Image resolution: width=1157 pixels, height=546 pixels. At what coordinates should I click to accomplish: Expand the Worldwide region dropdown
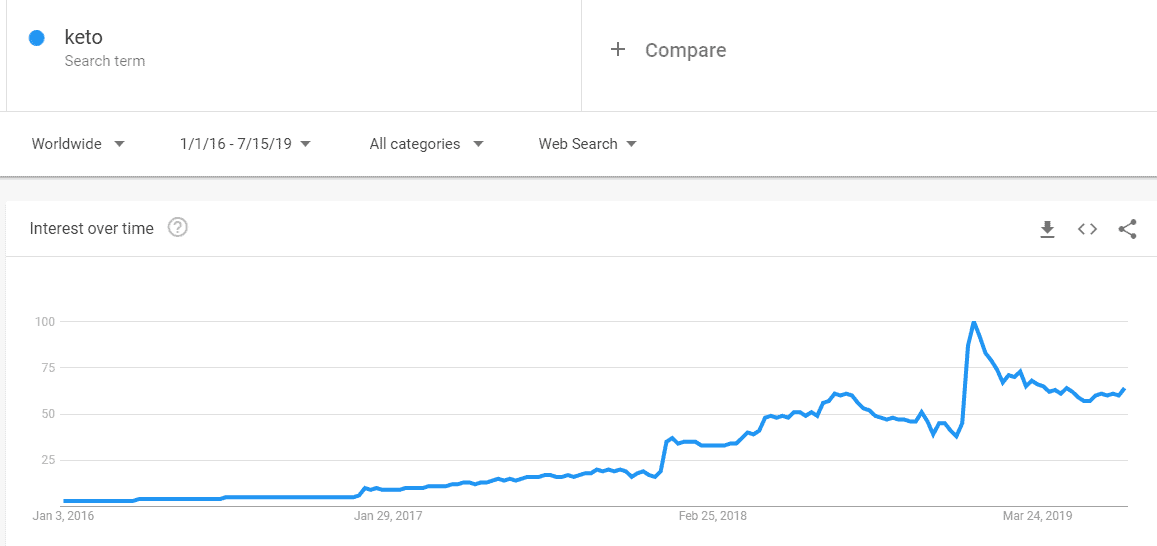pyautogui.click(x=78, y=144)
